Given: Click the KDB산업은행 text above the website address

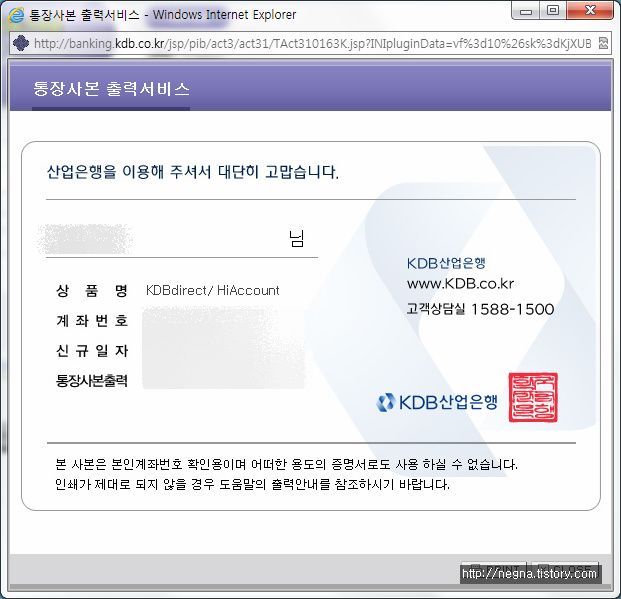Looking at the screenshot, I should 446,263.
